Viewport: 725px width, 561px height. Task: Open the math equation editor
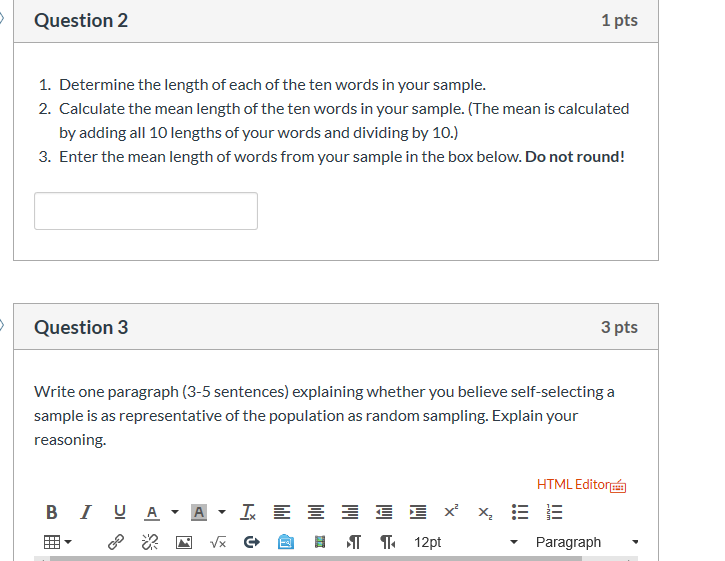click(x=218, y=542)
